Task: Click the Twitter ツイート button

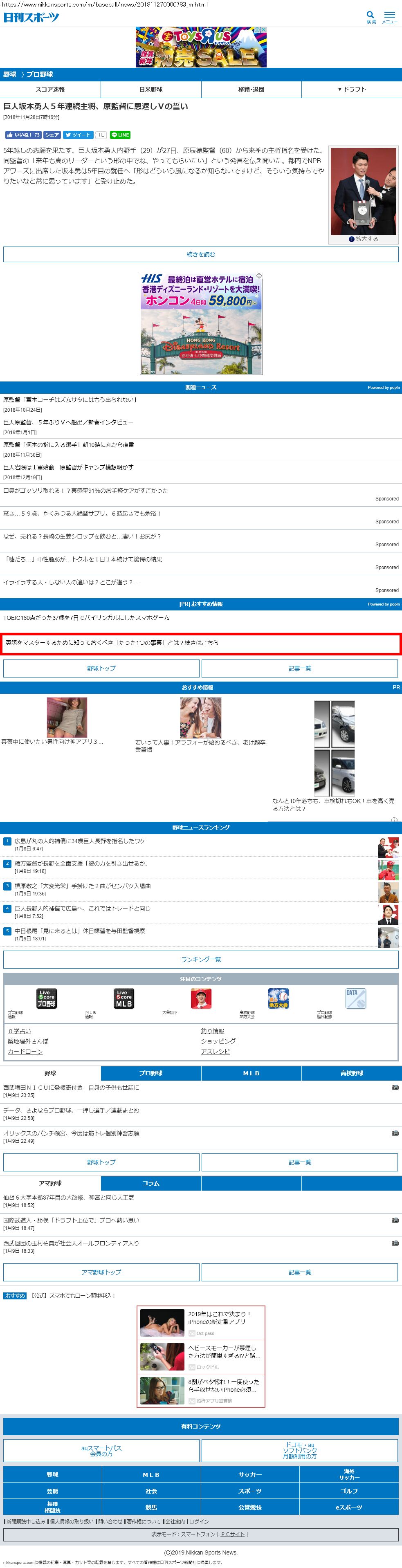Action: pyautogui.click(x=77, y=135)
